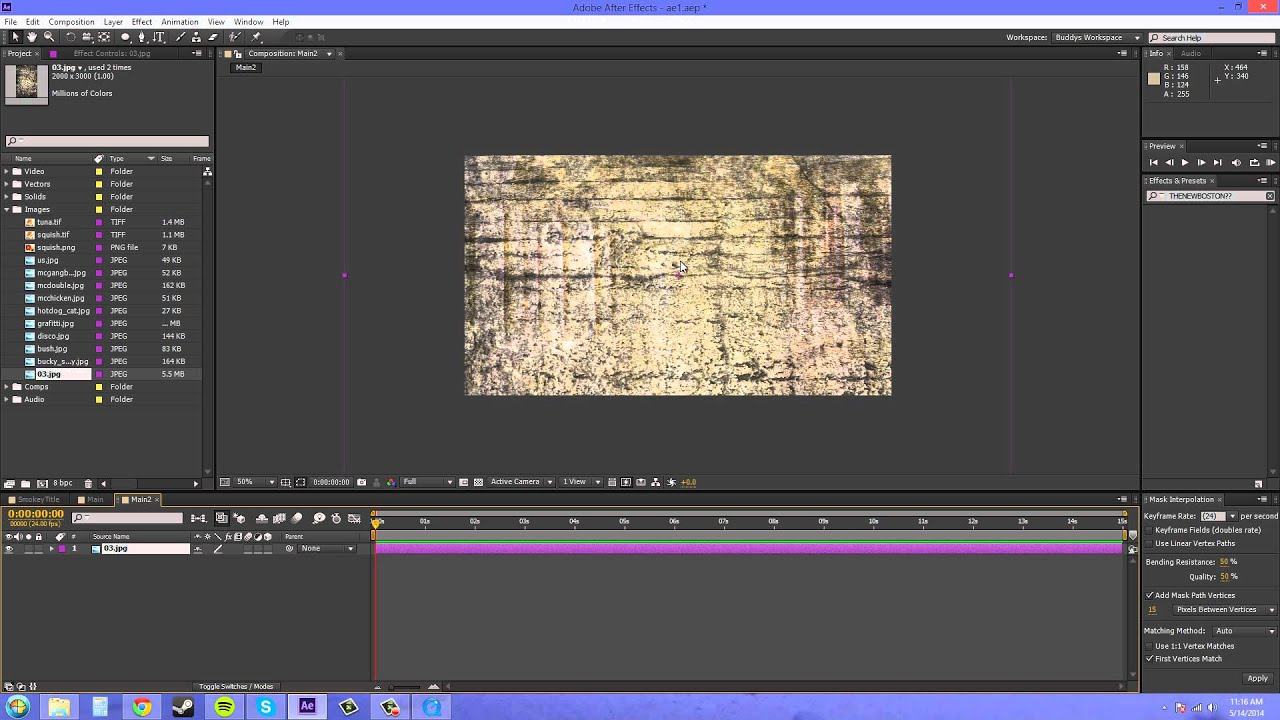Viewport: 1280px width, 720px height.
Task: Open the Animation menu
Action: pos(180,22)
